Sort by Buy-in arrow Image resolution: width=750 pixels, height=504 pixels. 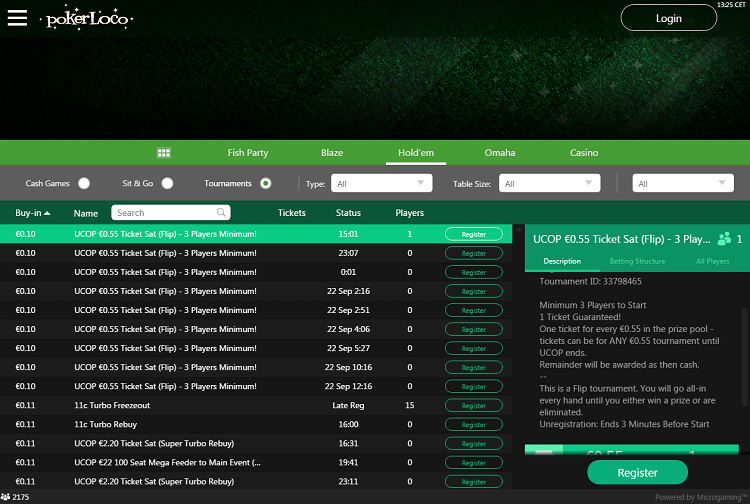[x=47, y=213]
